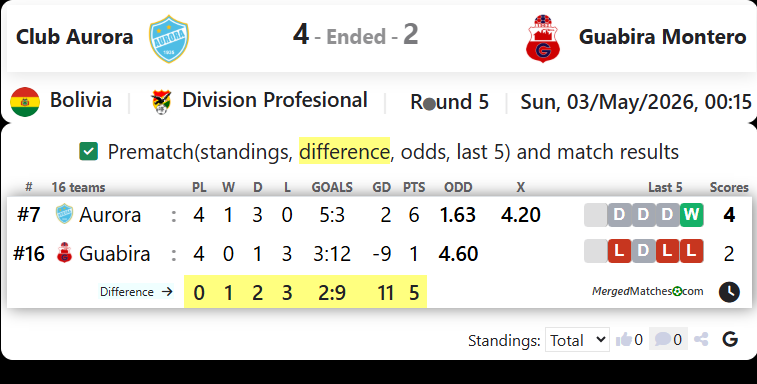Click the Guabira Montero crest logo
The height and width of the screenshot is (384, 757).
point(543,38)
